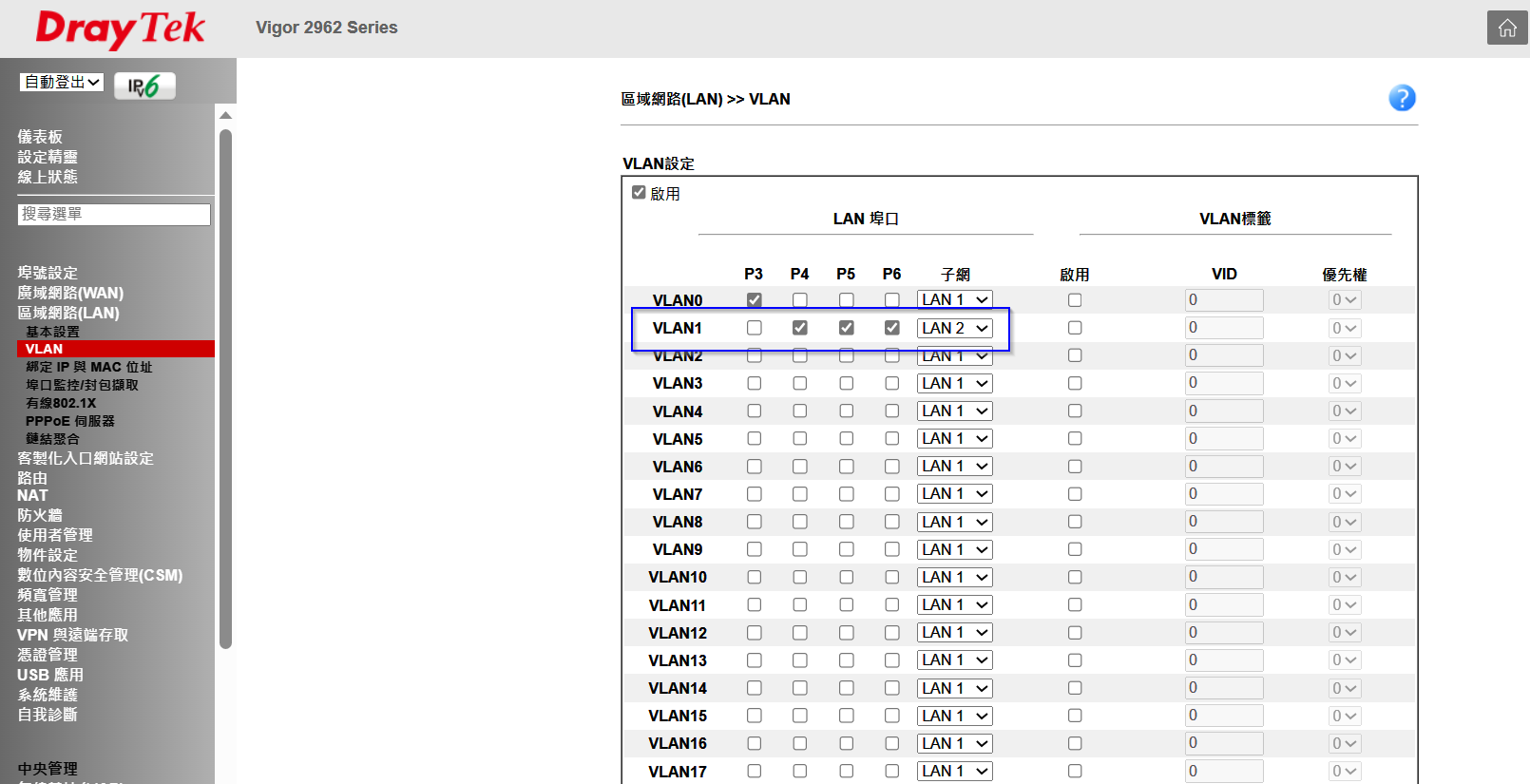Uncheck the VLAN 啟用 enable checkbox
Image resolution: width=1530 pixels, height=784 pixels.
639,193
